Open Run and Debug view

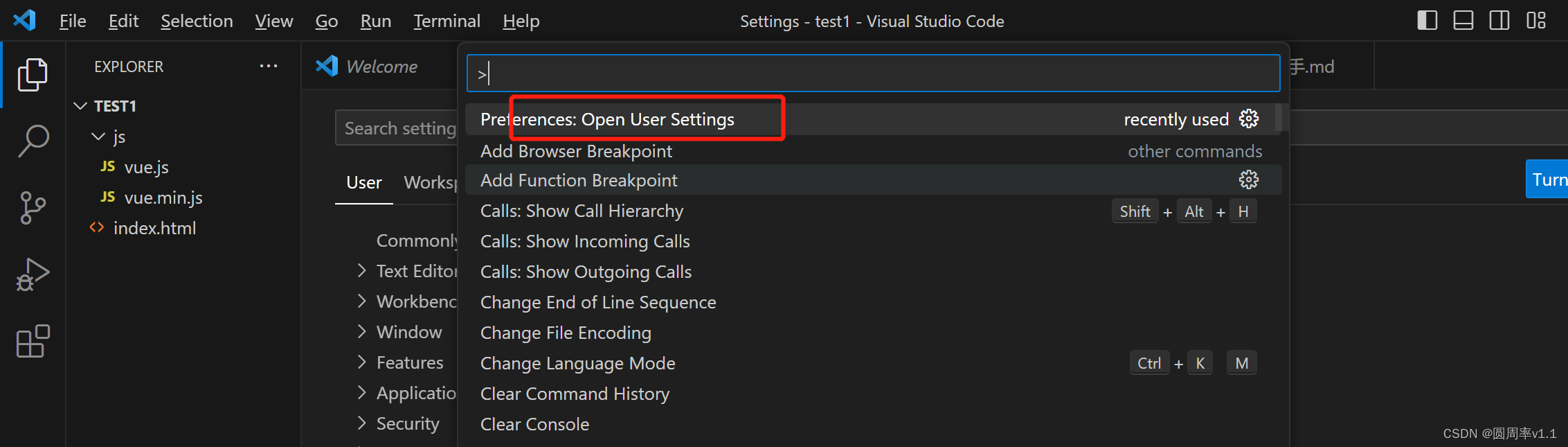32,275
